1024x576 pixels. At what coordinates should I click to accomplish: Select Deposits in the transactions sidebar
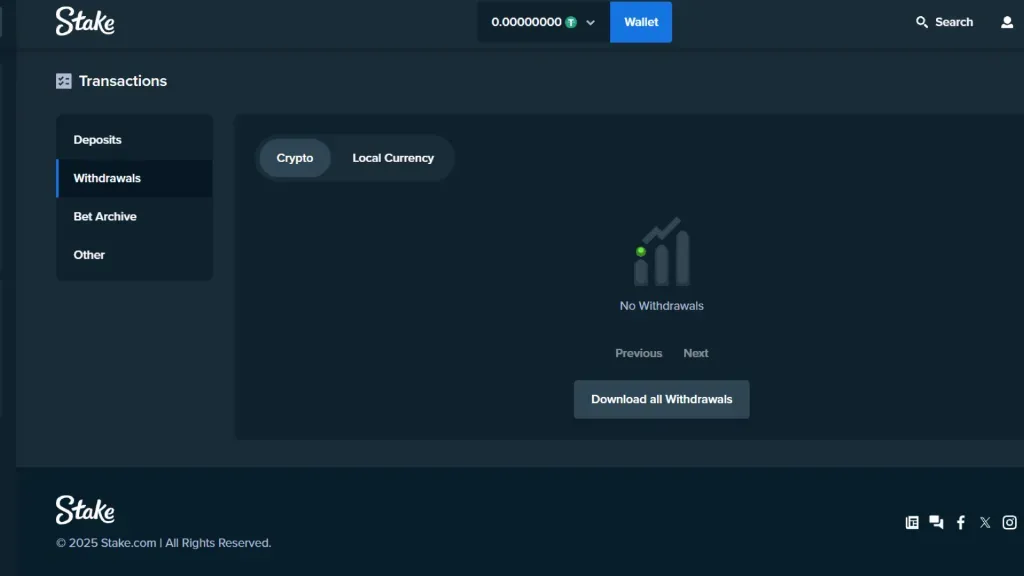(x=98, y=140)
